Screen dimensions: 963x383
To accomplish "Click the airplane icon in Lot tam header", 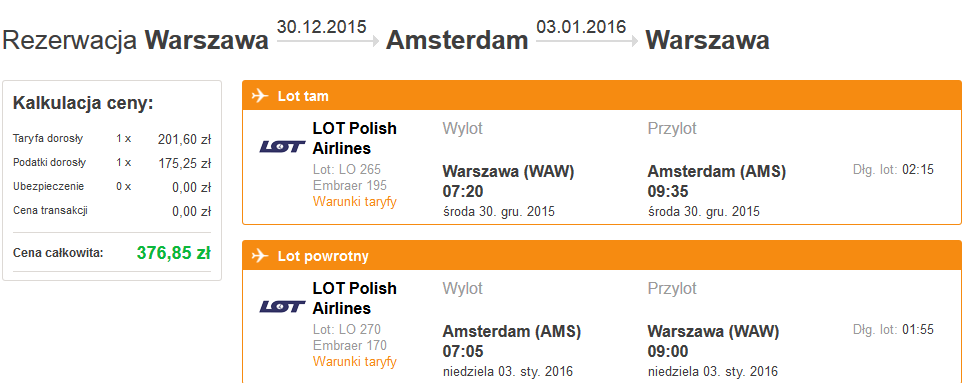I will [x=260, y=96].
